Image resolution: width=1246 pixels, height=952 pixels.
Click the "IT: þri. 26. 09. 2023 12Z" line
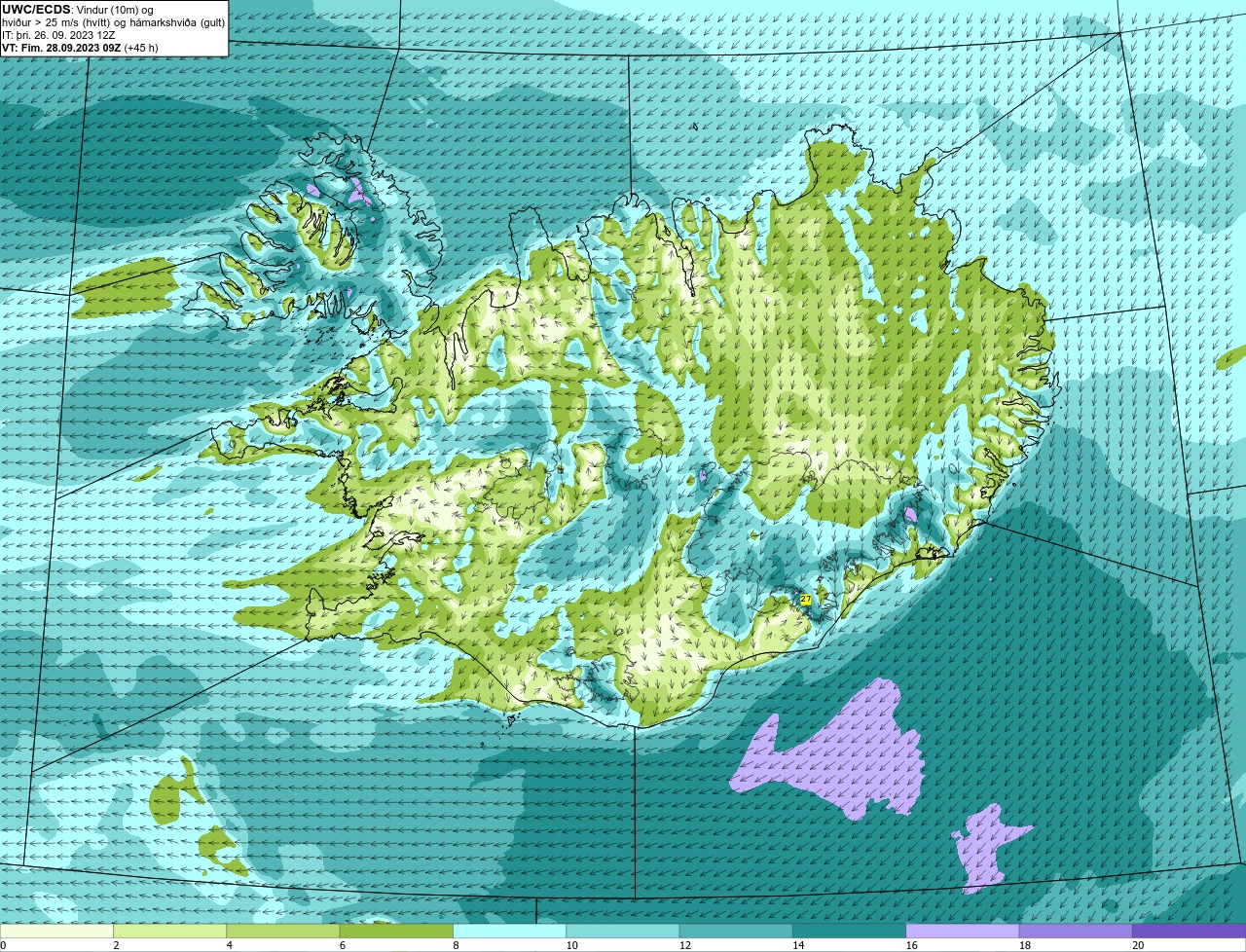coord(59,35)
